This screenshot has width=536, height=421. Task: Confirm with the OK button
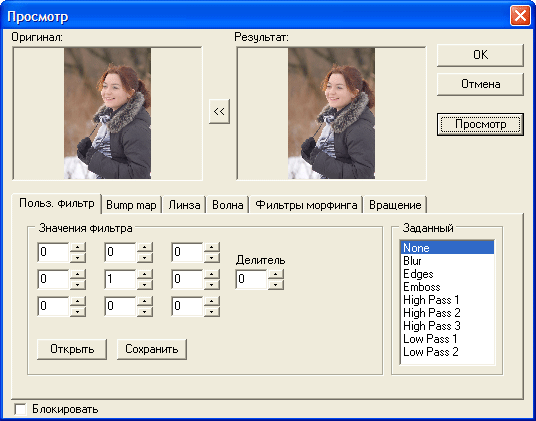tap(480, 55)
